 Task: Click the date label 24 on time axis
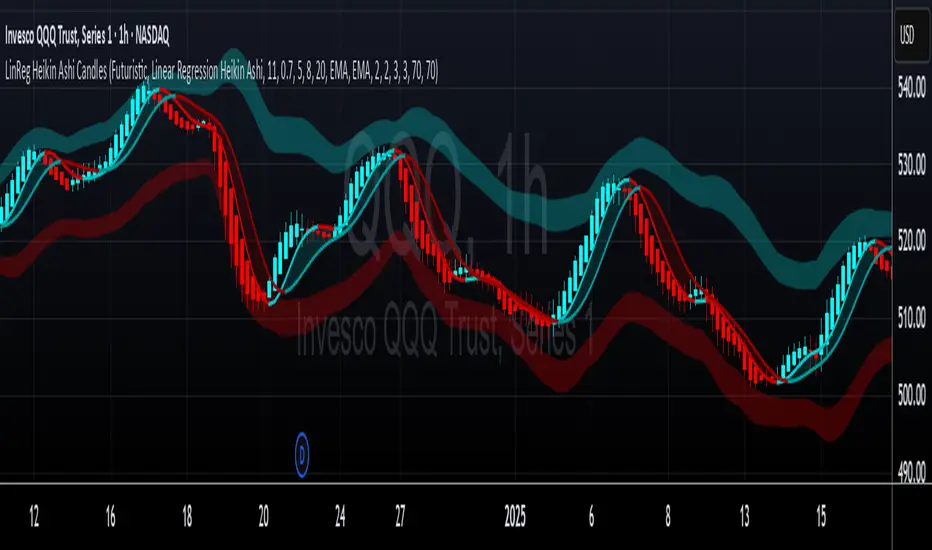coord(340,517)
